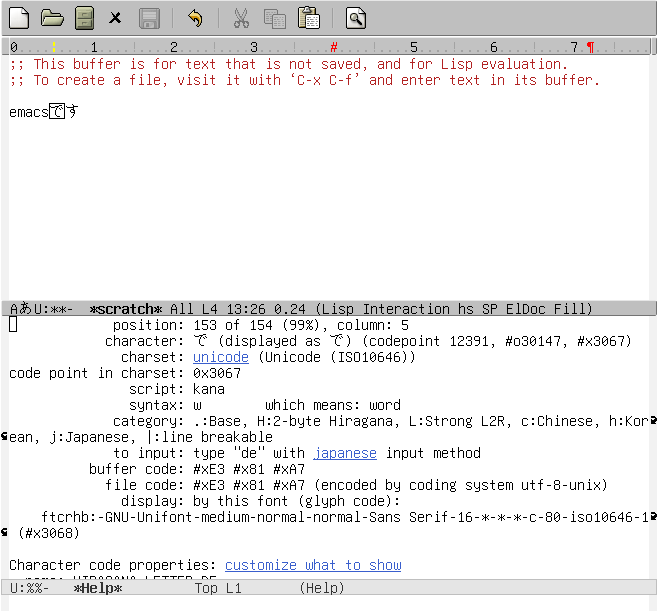Click the '#x3067' codepoint value in character line
This screenshot has width=658, height=612.
click(x=601, y=341)
